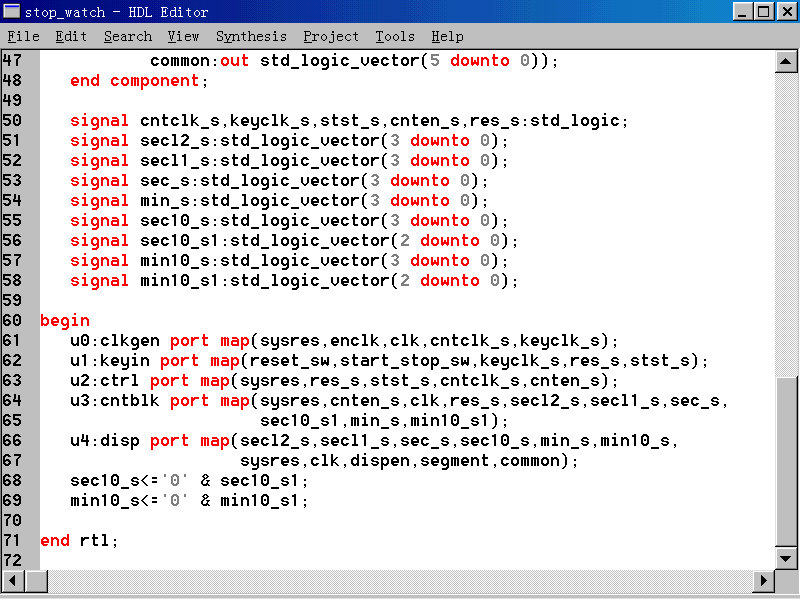This screenshot has height=600, width=800.
Task: Place cursor on 'end rtl;' line
Action: pyautogui.click(x=79, y=541)
